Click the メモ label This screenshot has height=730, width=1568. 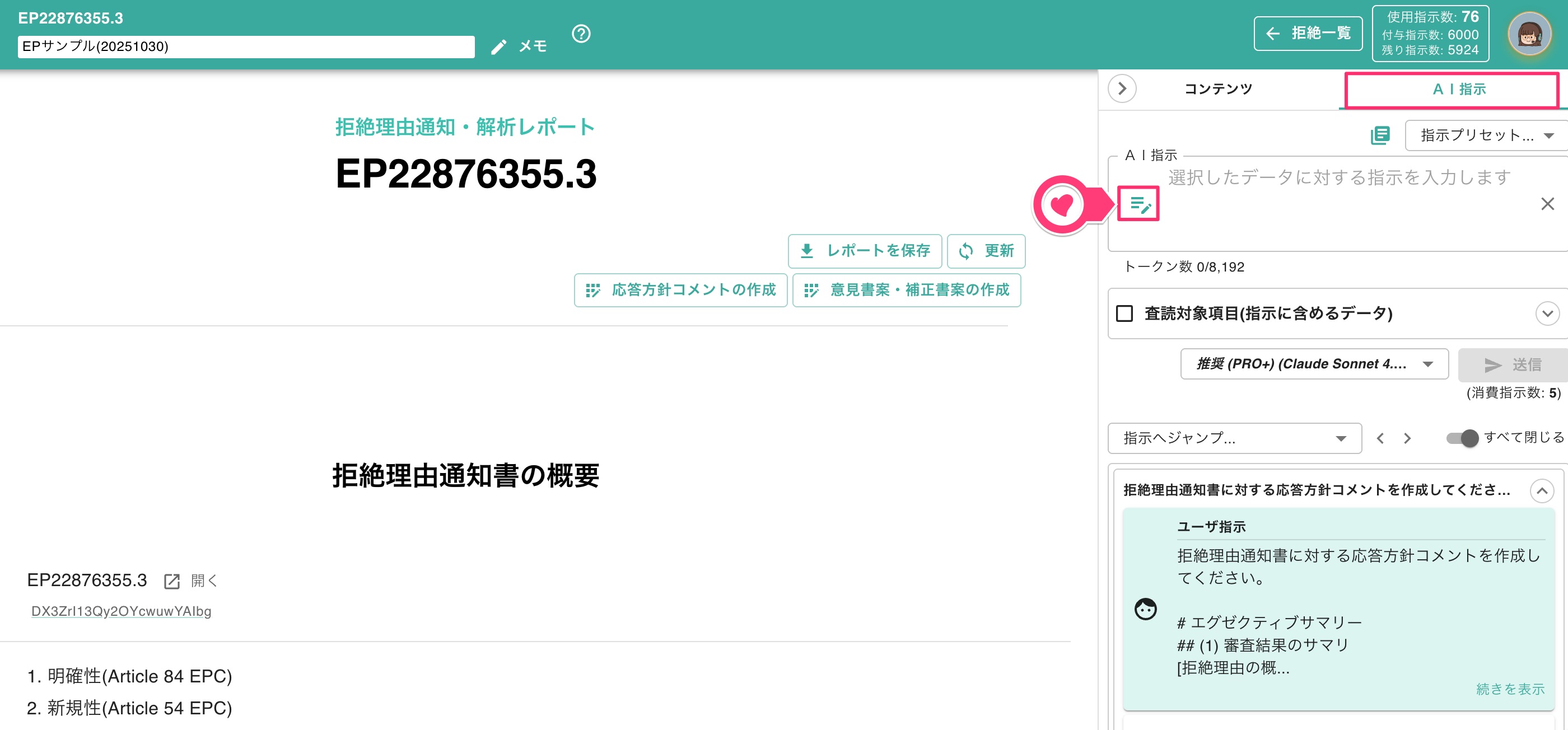pyautogui.click(x=533, y=46)
